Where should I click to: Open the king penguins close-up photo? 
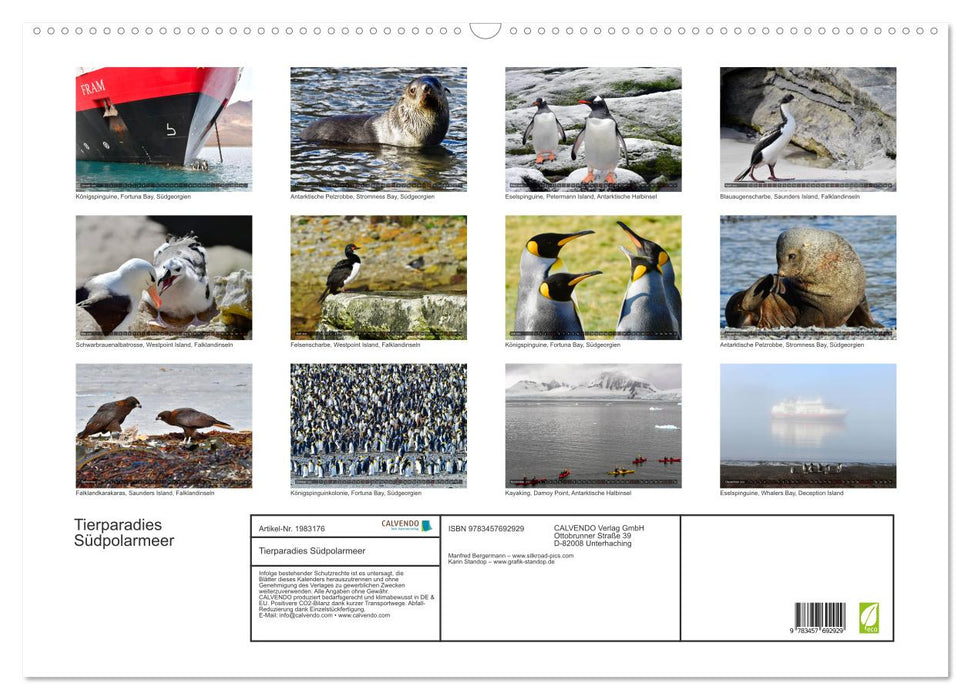[593, 277]
